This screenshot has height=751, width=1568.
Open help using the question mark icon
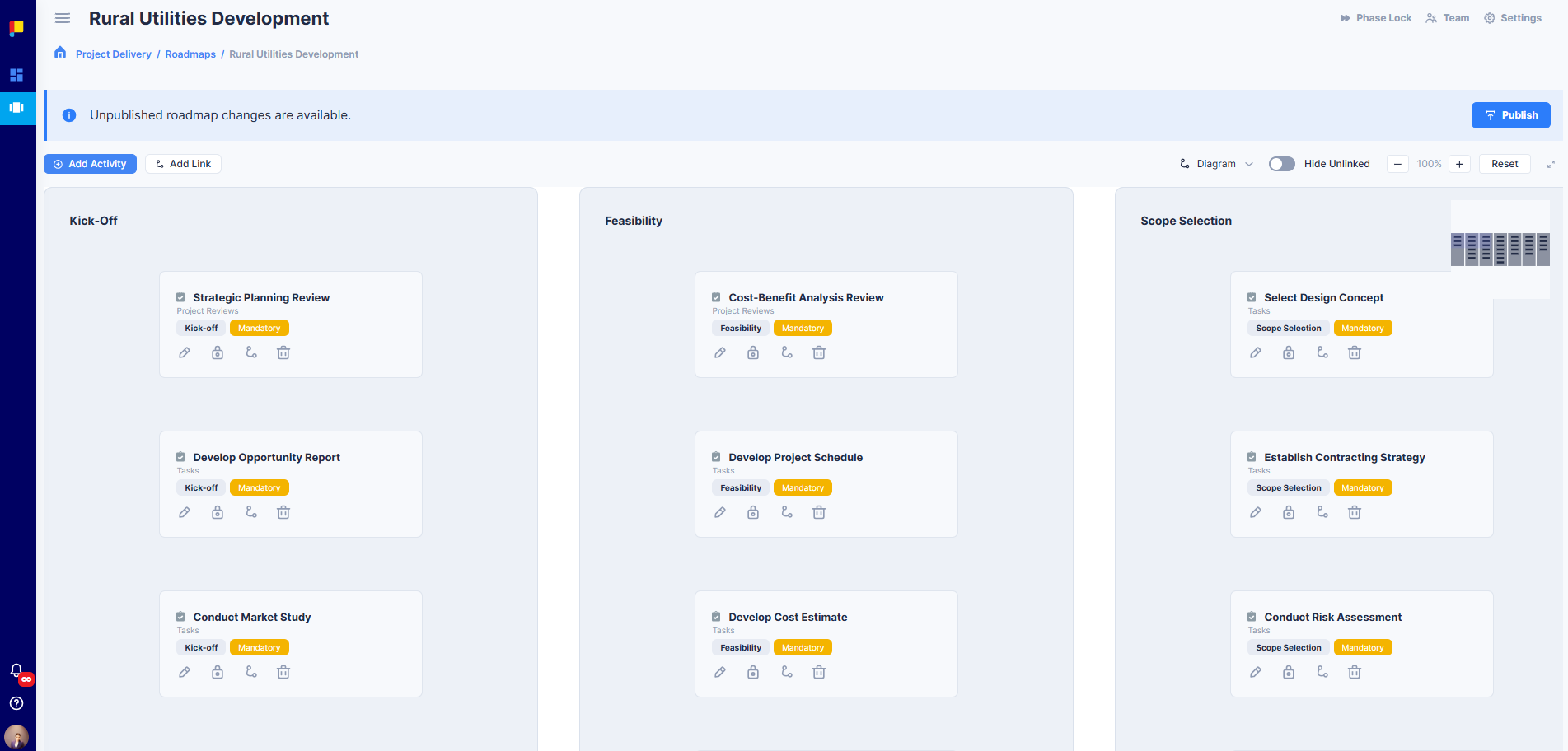tap(16, 703)
